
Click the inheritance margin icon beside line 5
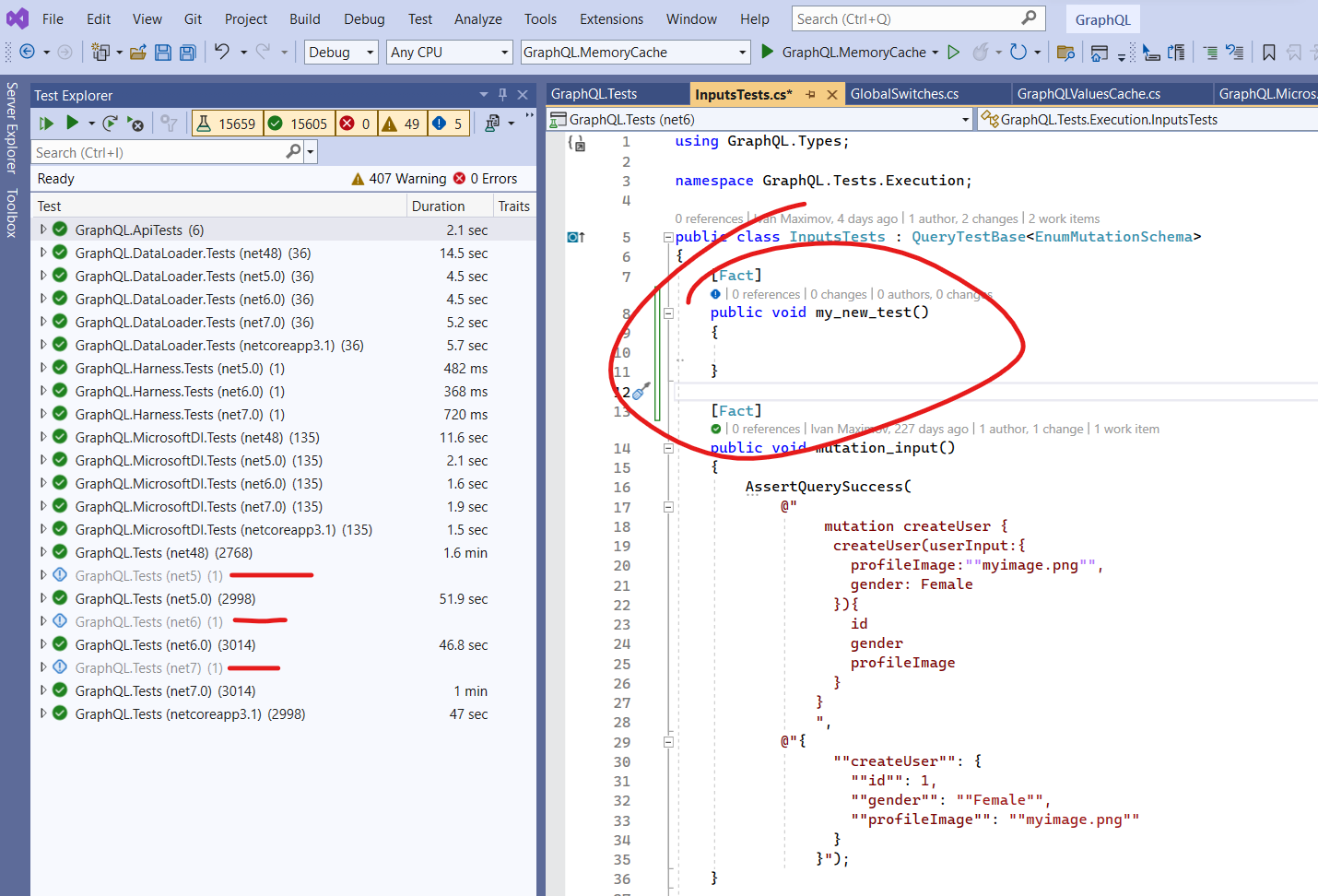pos(576,237)
